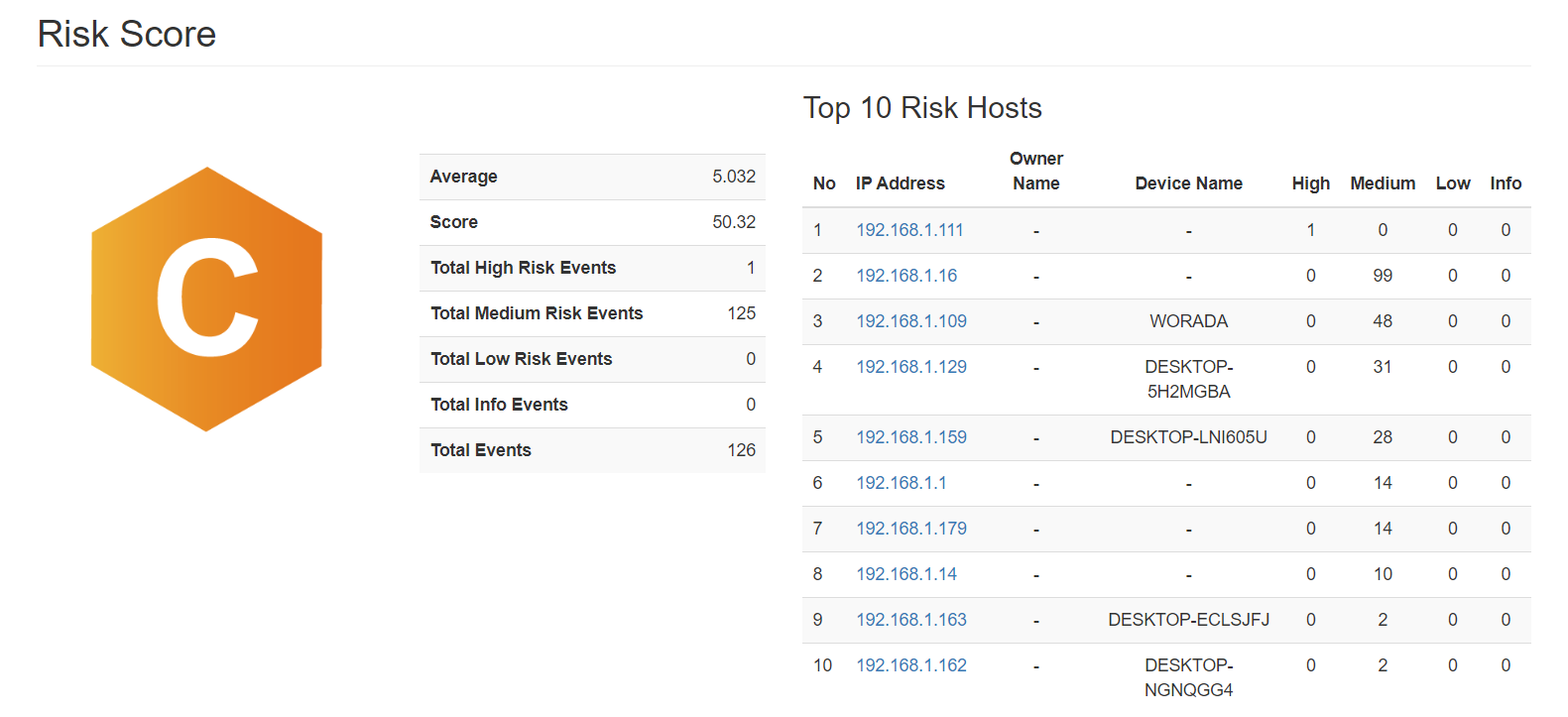
Task: Click the IP Address column header
Action: [x=900, y=183]
